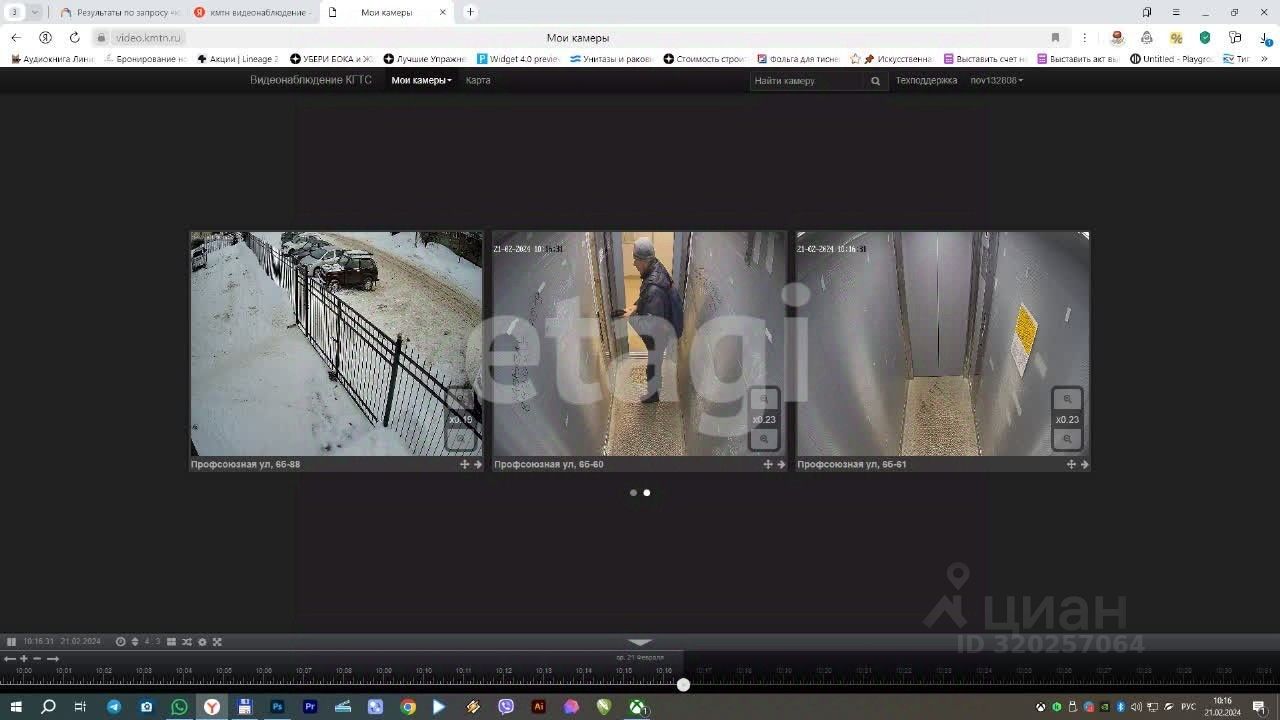Select the second camera page dot

coord(647,493)
